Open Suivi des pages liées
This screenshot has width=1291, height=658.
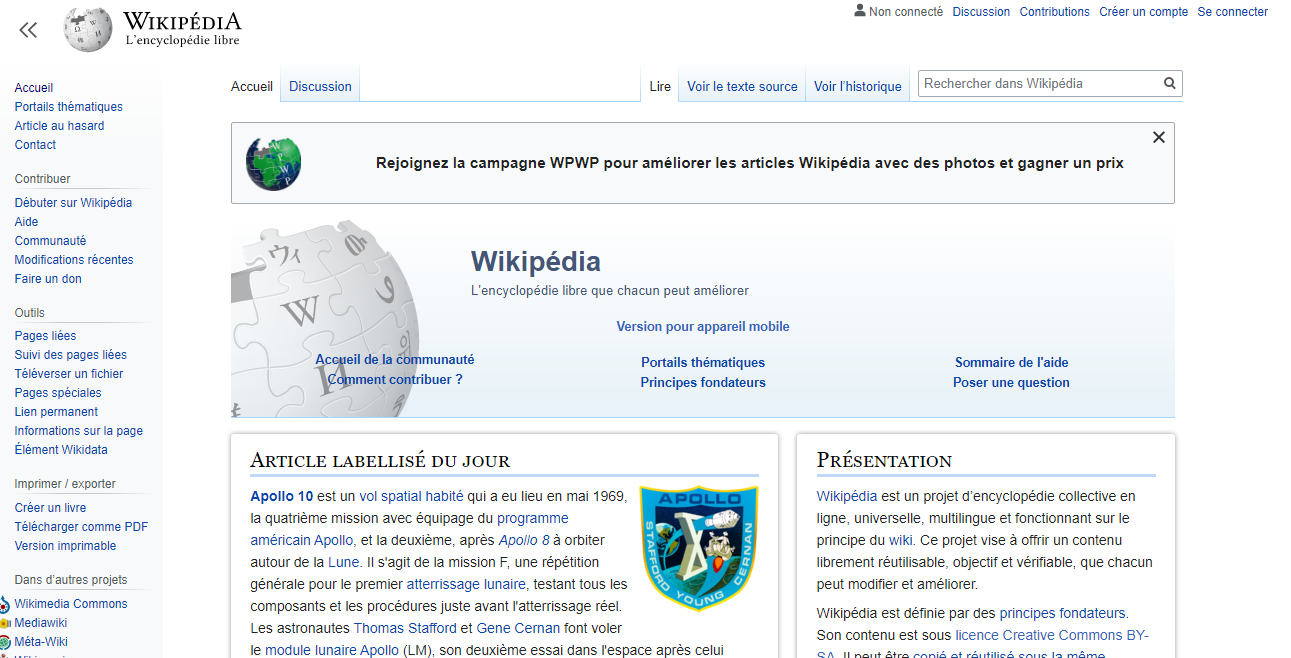pyautogui.click(x=71, y=355)
